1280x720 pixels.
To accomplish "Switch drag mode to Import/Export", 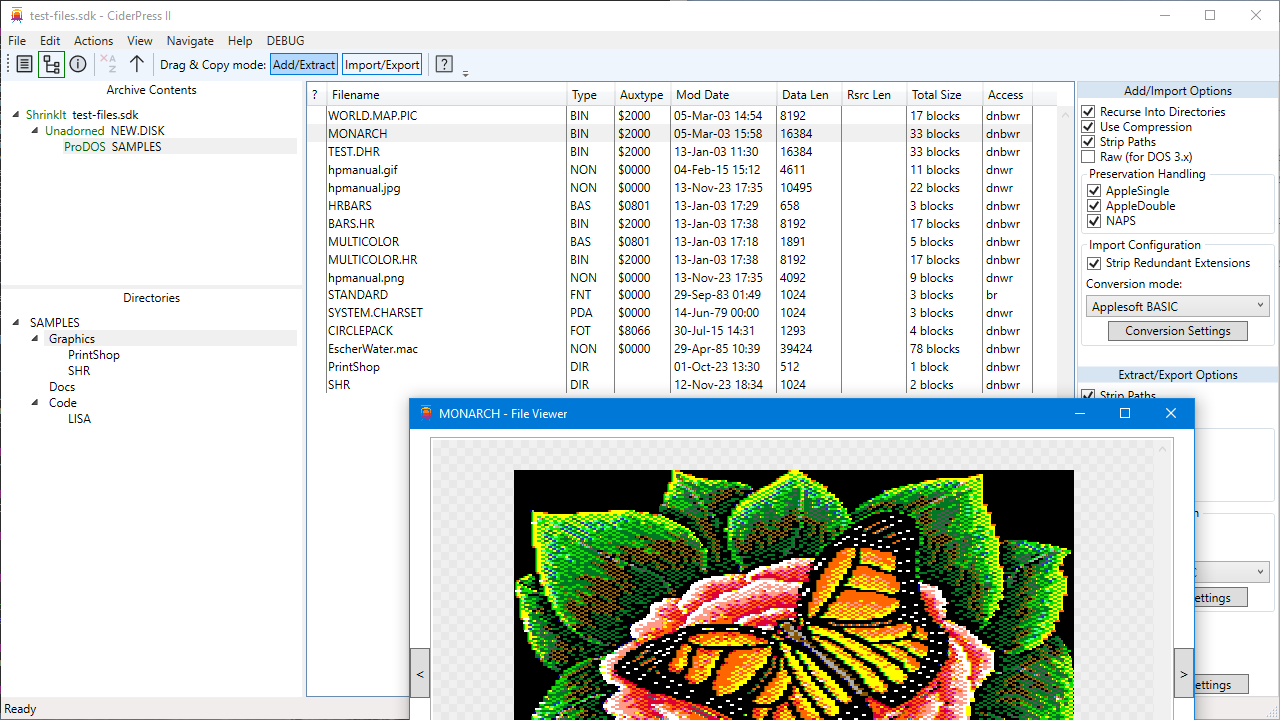I will click(382, 65).
